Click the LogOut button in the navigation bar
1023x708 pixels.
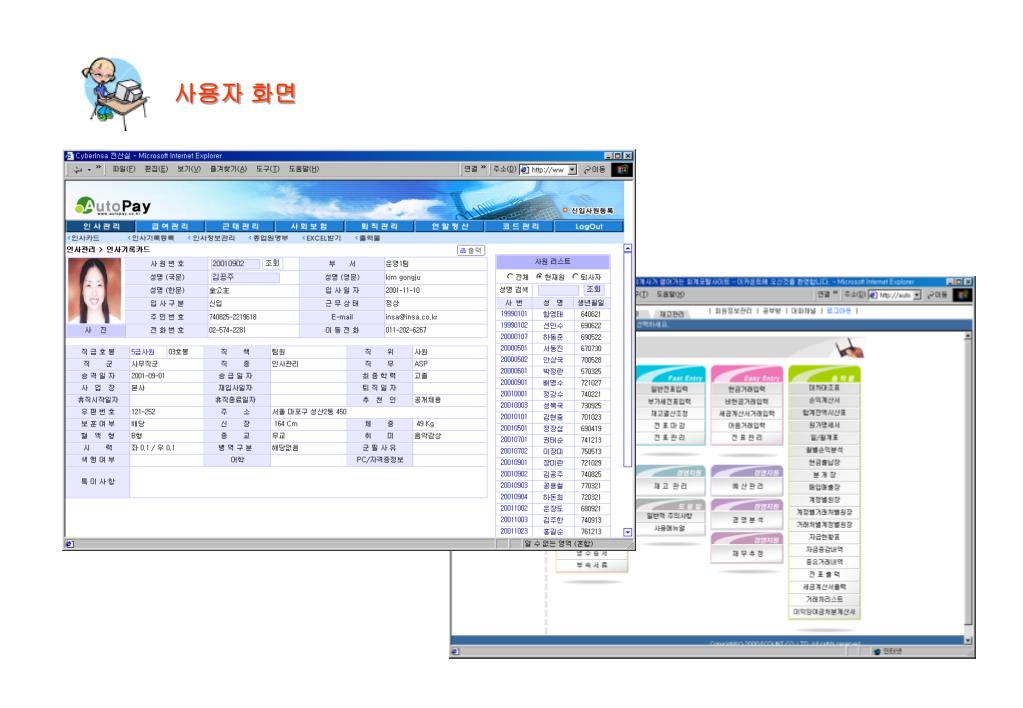(588, 226)
